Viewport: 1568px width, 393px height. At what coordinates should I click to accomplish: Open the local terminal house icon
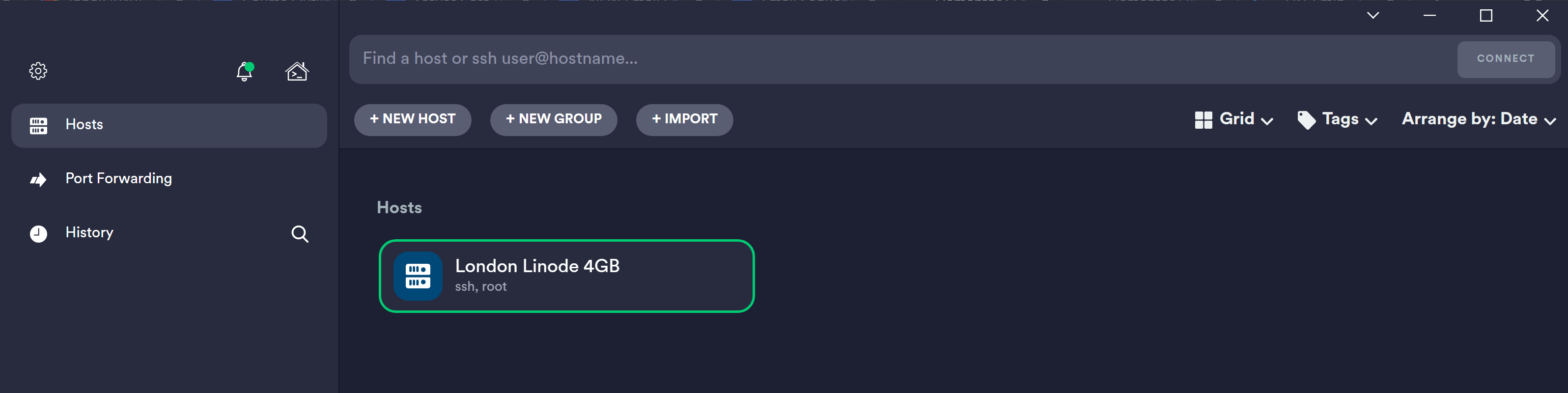point(296,72)
